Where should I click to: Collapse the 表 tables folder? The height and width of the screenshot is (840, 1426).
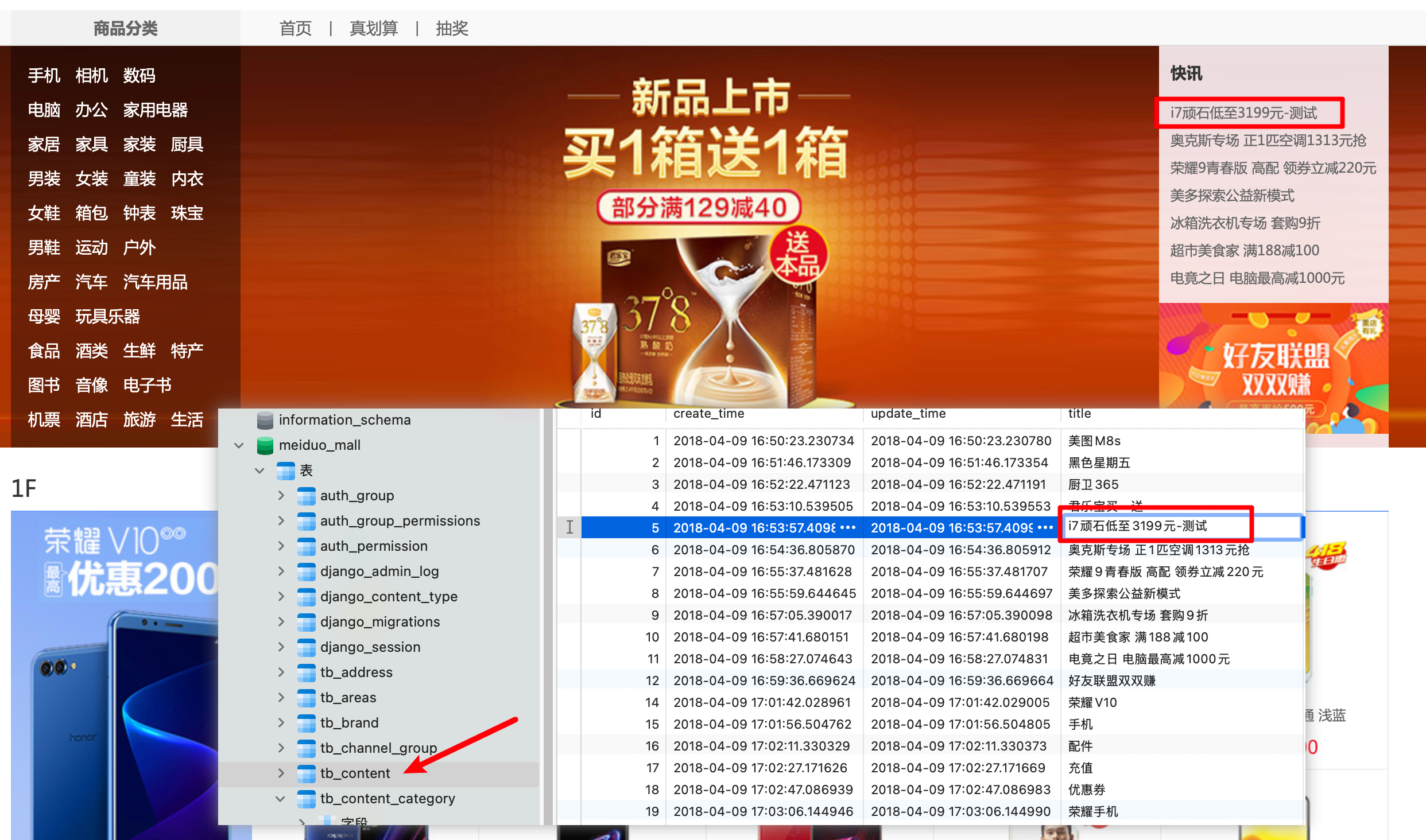pos(260,470)
